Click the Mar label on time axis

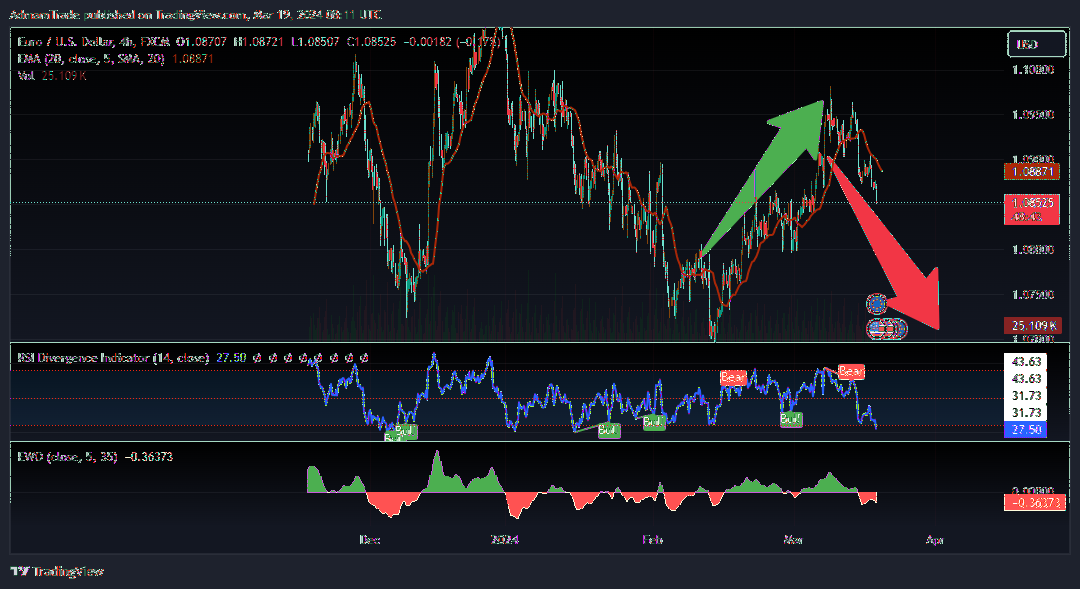point(793,539)
